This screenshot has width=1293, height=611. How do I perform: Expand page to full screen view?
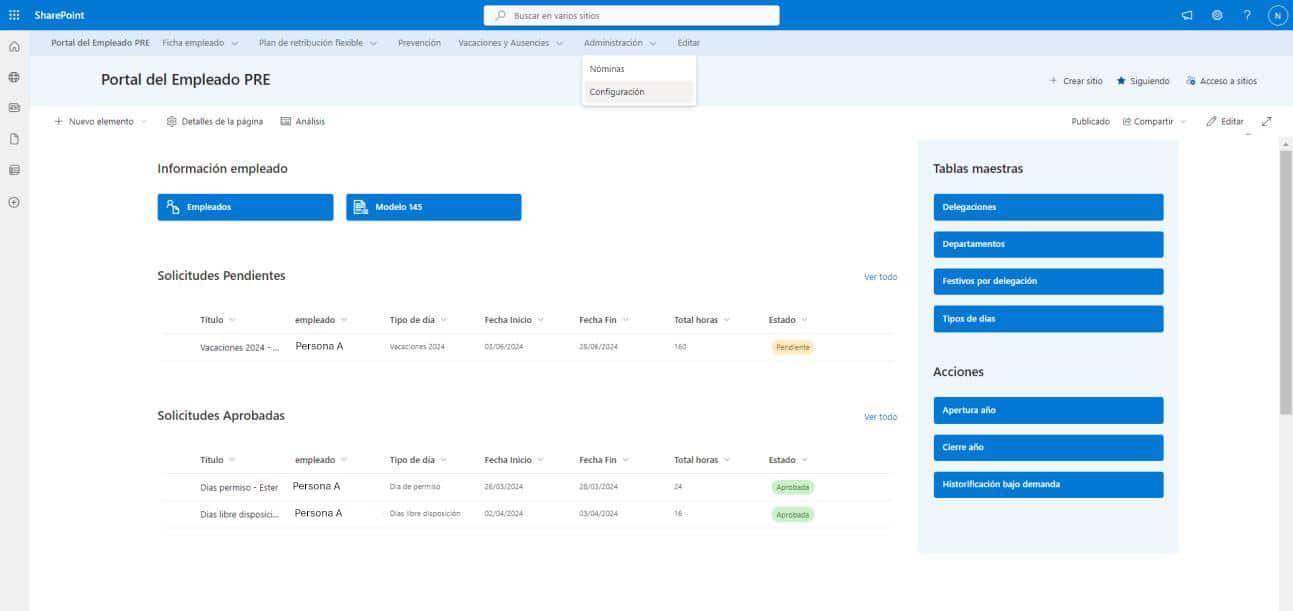pyautogui.click(x=1267, y=121)
